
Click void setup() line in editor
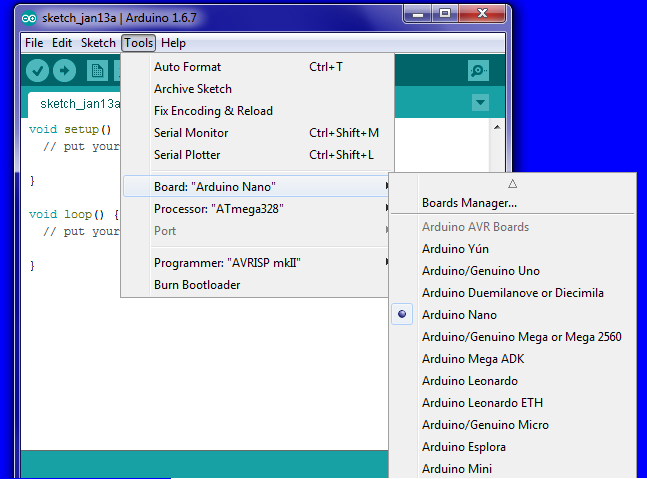coord(70,130)
